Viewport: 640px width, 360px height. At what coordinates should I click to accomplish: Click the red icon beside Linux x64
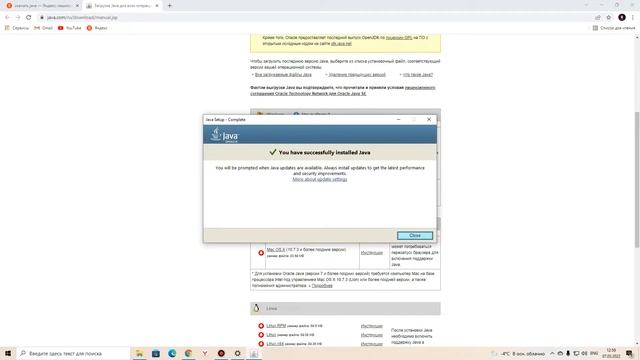click(261, 344)
